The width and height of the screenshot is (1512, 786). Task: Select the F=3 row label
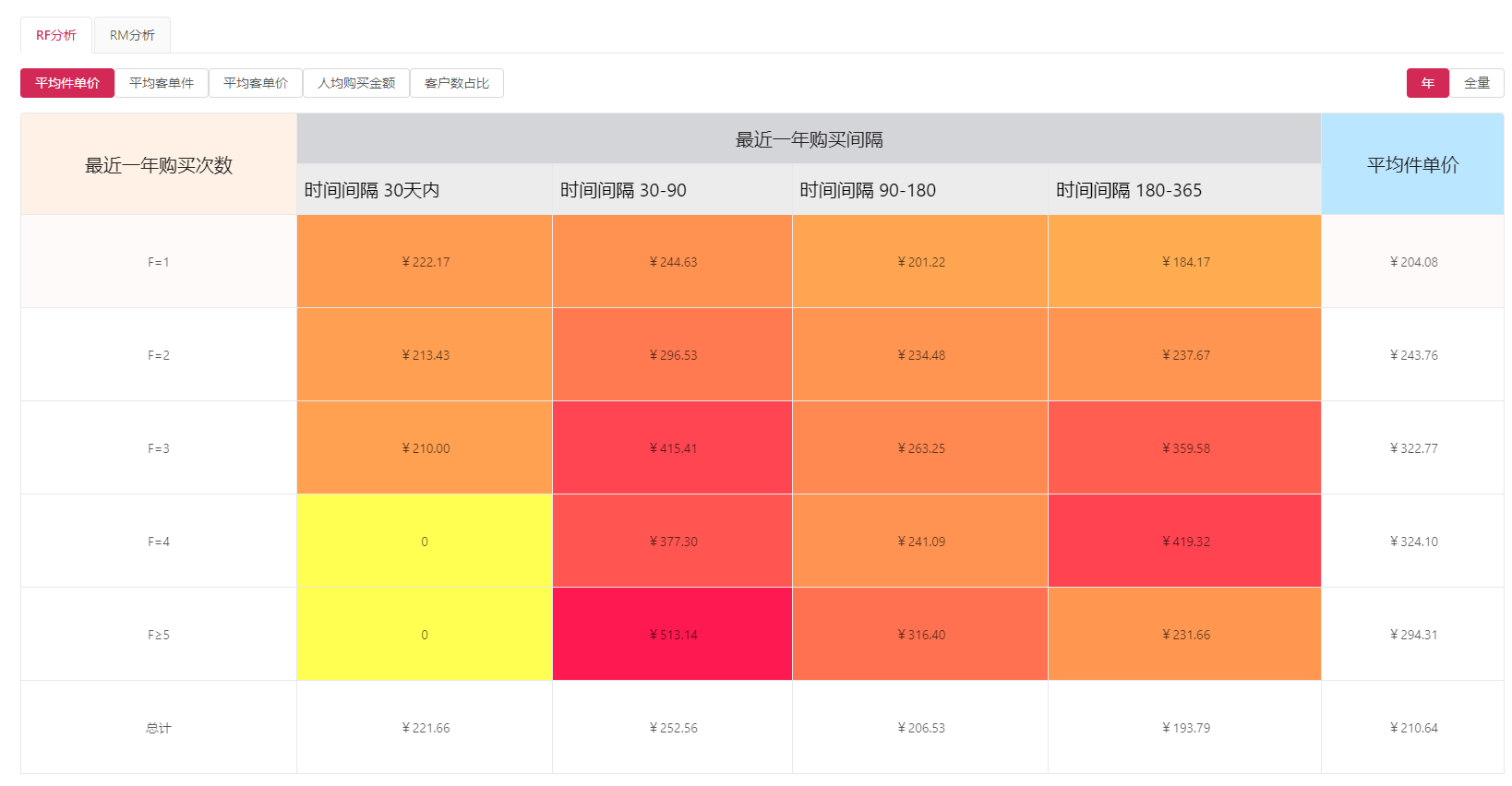point(159,448)
